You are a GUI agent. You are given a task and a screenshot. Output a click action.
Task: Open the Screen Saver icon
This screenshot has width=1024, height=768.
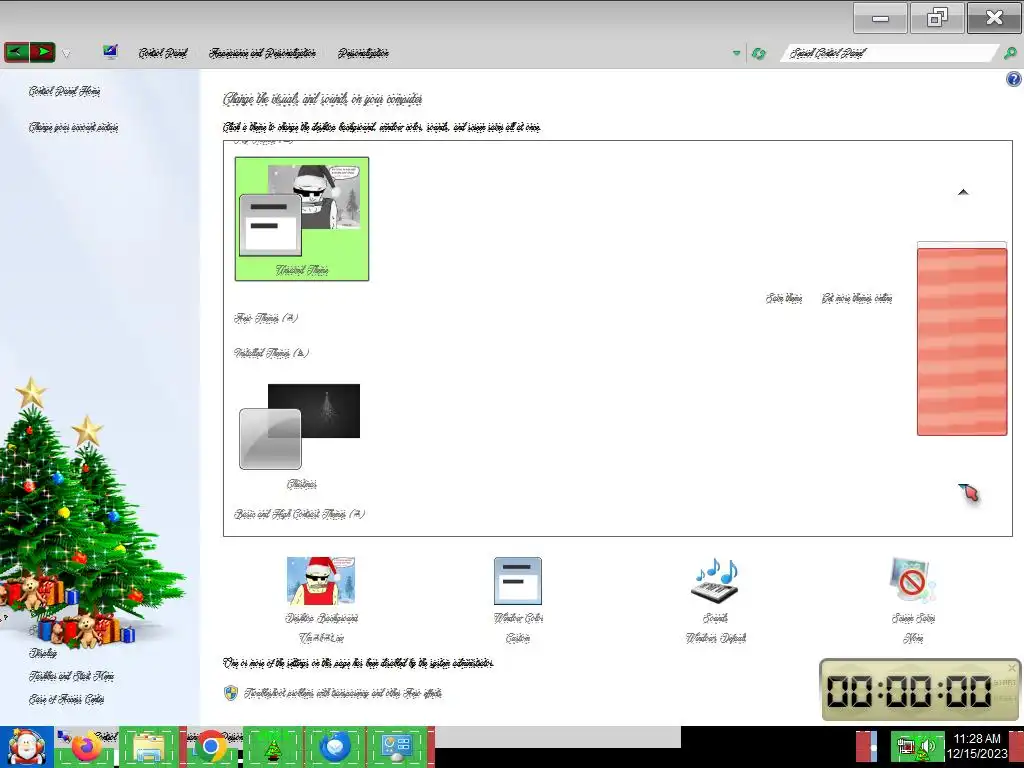pyautogui.click(x=912, y=581)
